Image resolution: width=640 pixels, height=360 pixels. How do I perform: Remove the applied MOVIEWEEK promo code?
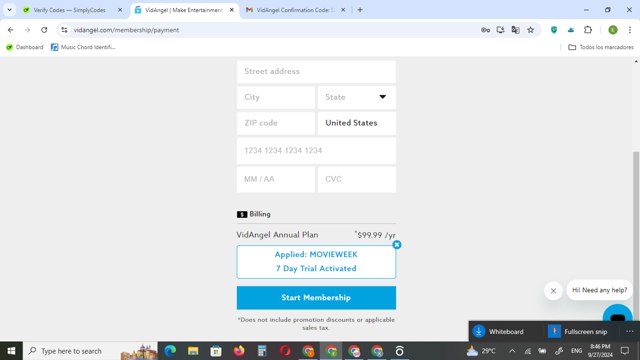[x=397, y=244]
